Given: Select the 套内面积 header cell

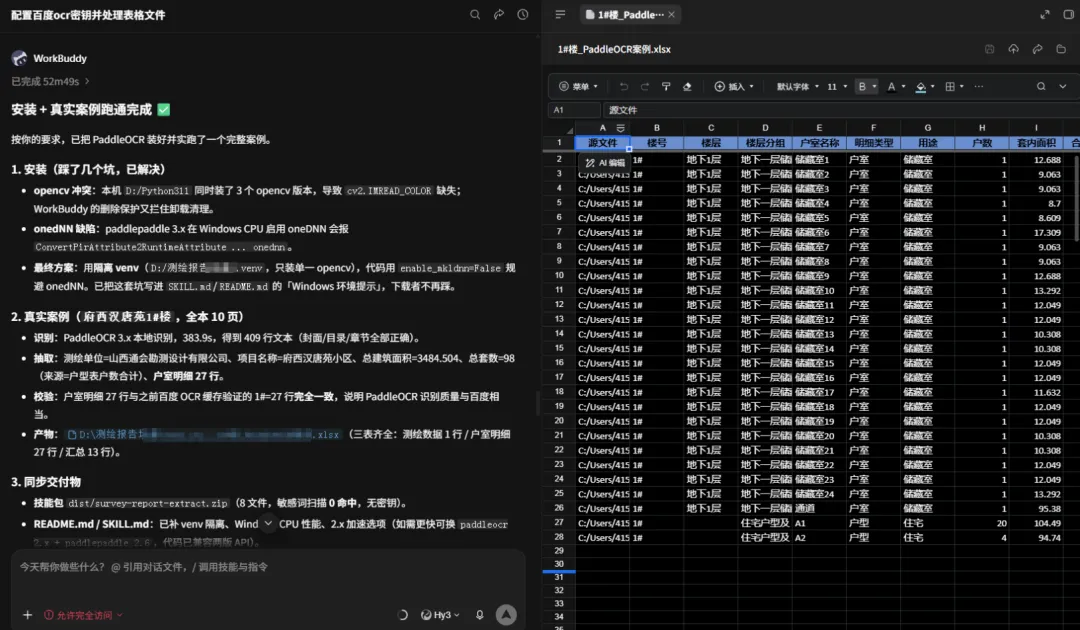Looking at the screenshot, I should [x=1036, y=143].
